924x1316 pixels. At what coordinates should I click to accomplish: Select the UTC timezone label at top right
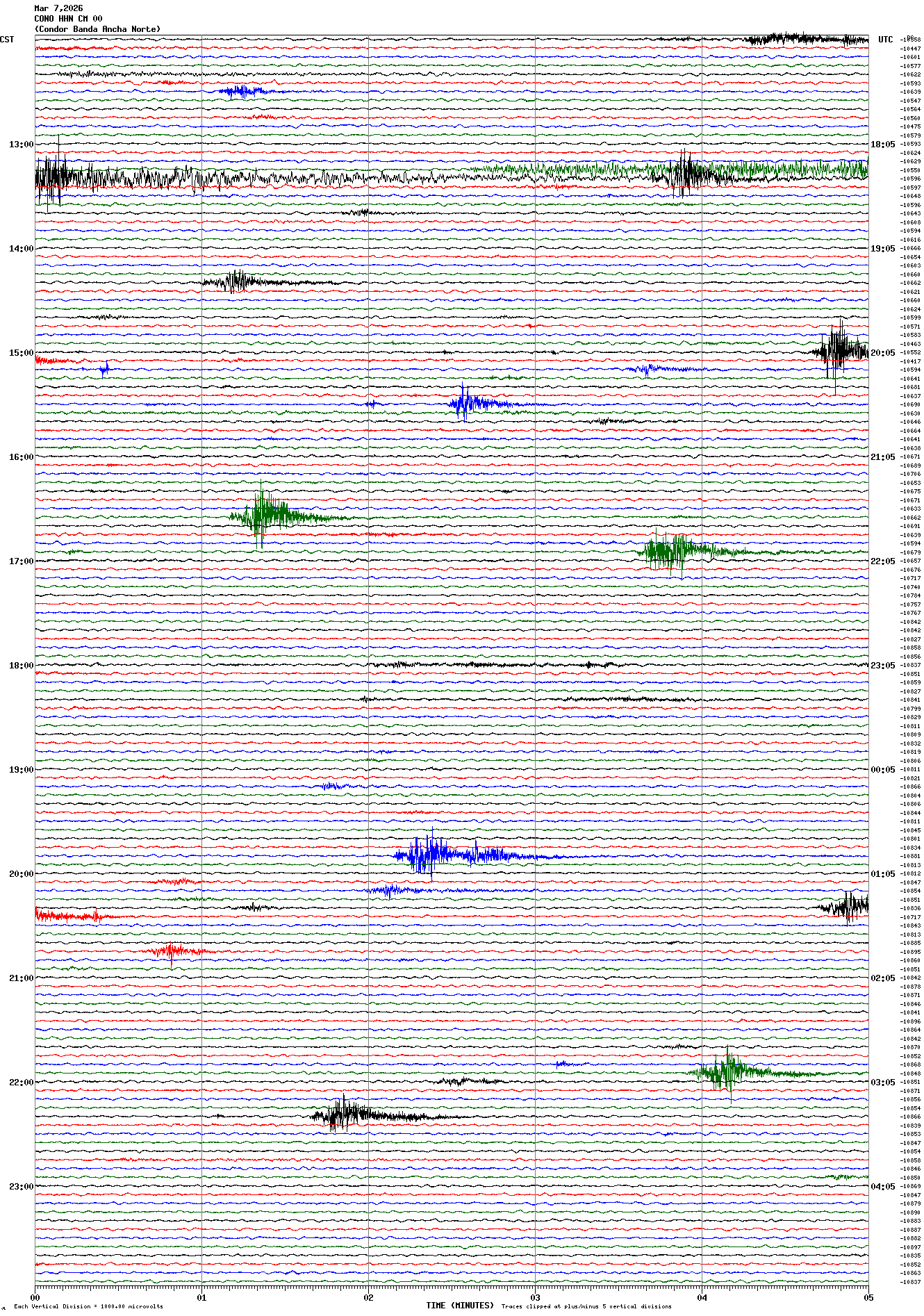coord(885,40)
